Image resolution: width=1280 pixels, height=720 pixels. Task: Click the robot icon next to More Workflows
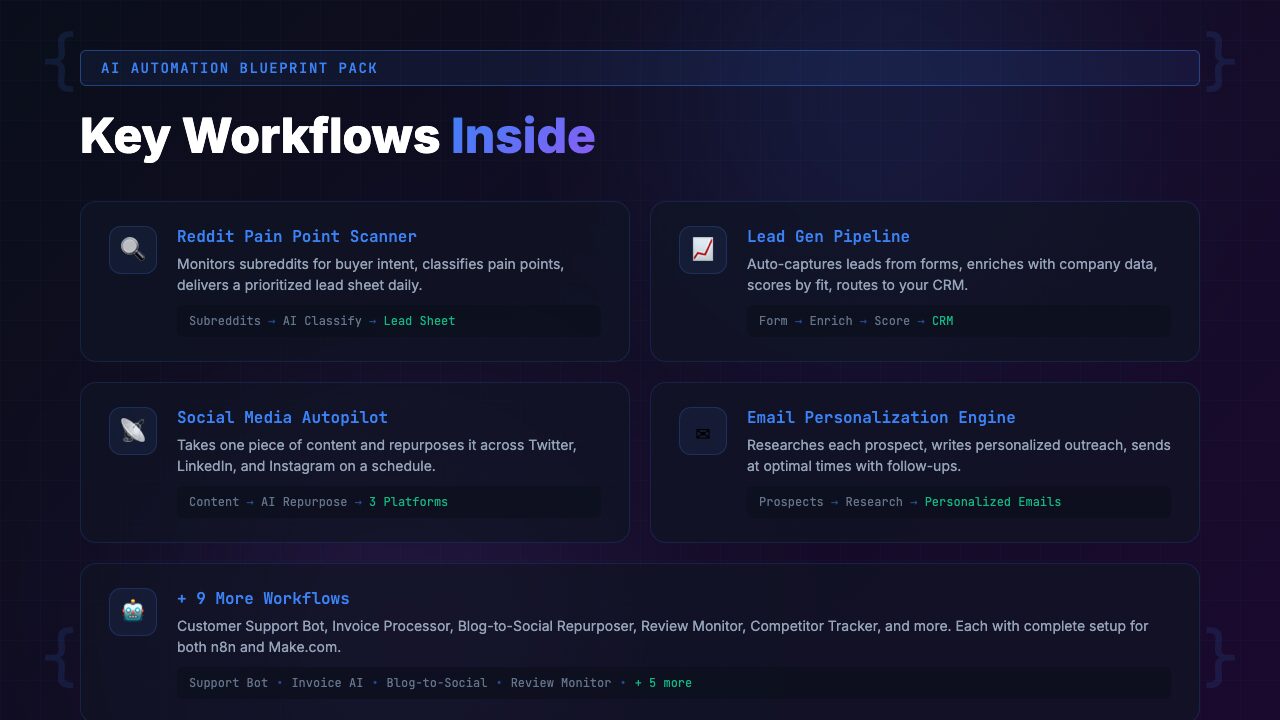click(132, 611)
